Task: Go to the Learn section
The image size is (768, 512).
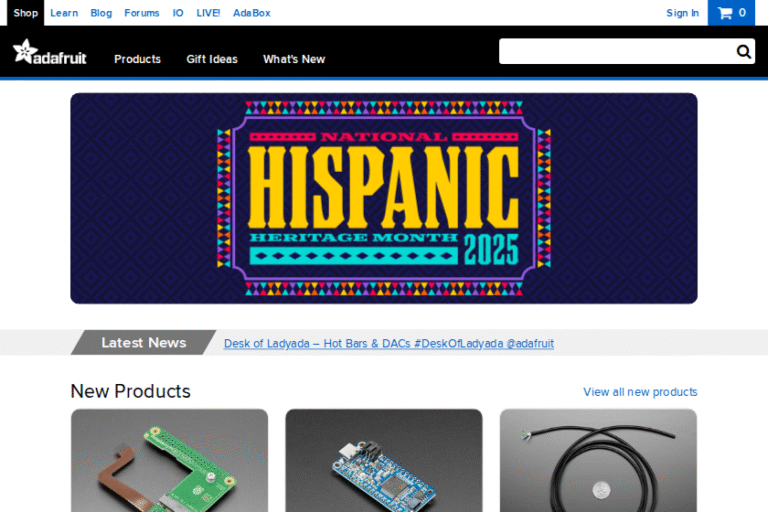Action: [x=64, y=13]
